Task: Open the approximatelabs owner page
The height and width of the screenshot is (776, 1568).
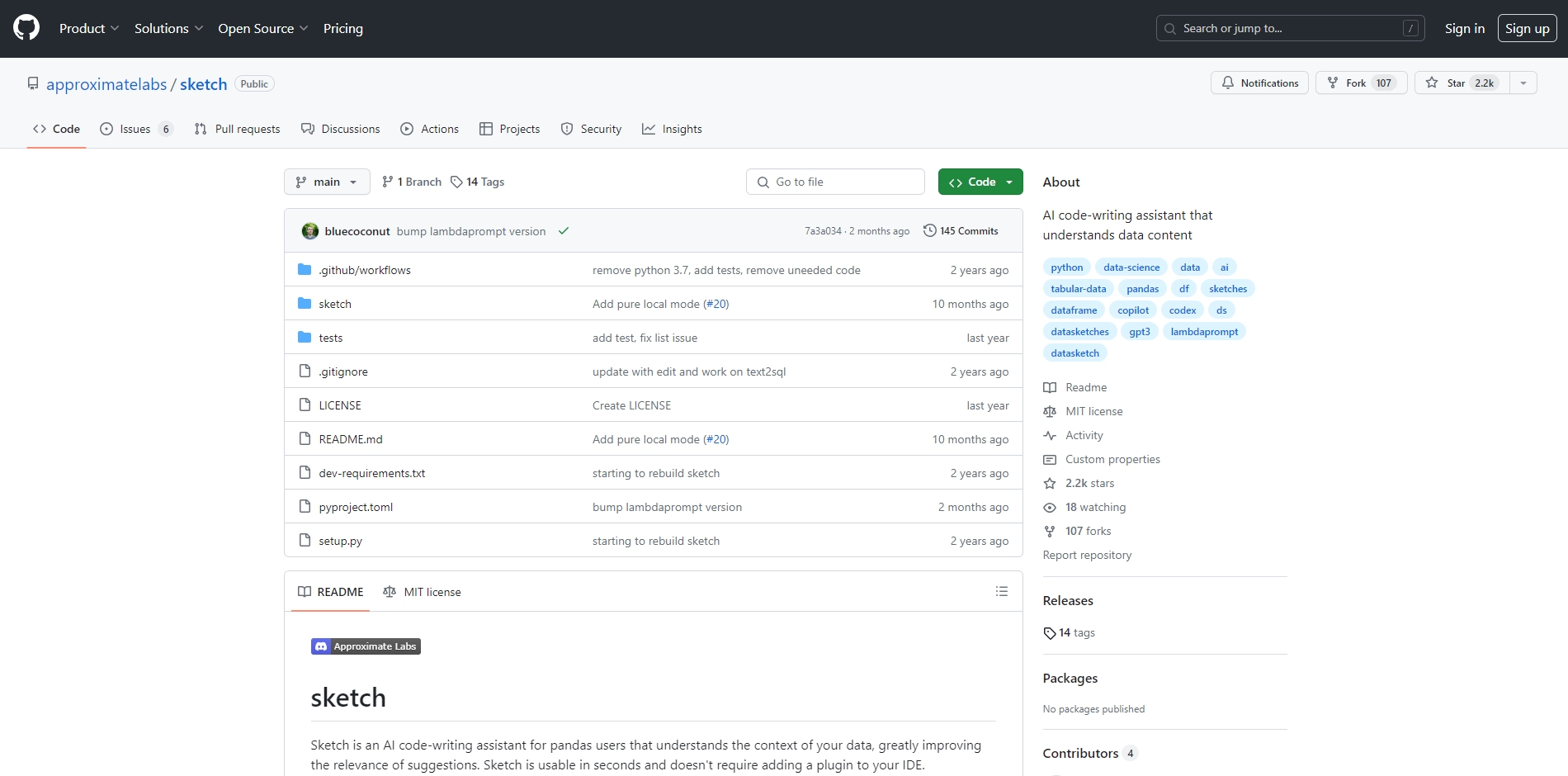Action: pyautogui.click(x=106, y=84)
